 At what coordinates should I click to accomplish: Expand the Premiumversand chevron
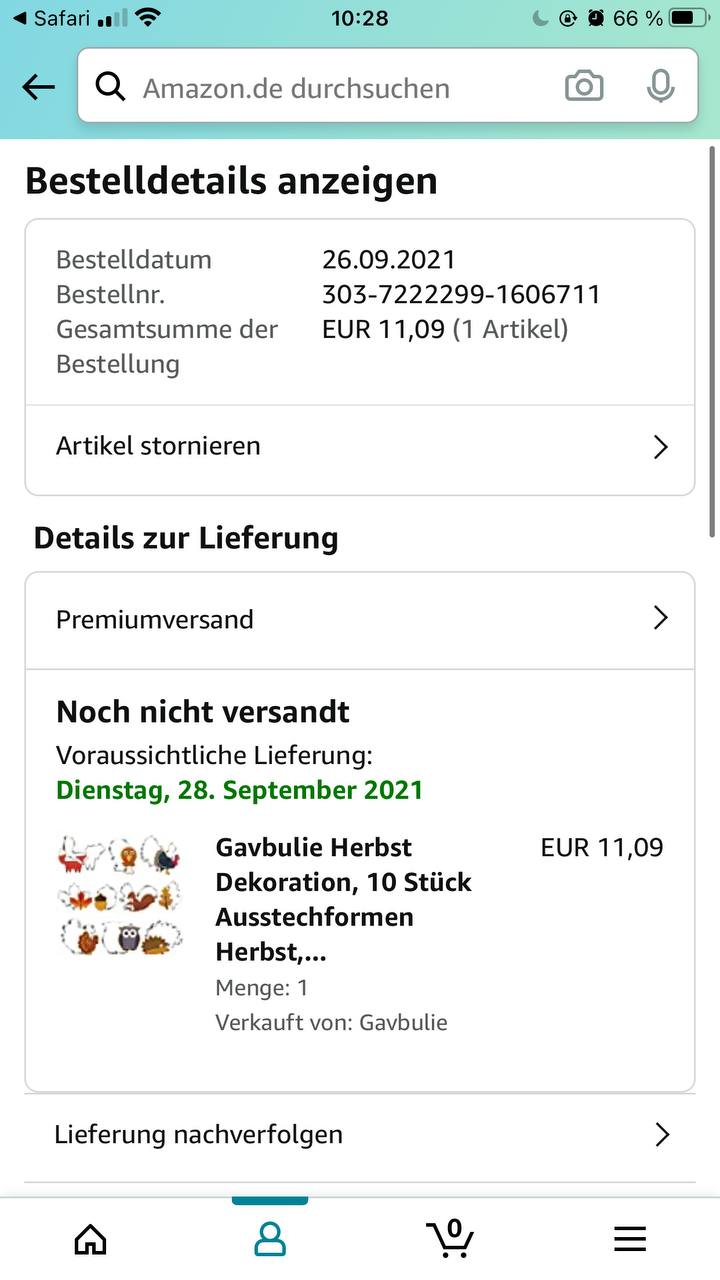click(660, 619)
